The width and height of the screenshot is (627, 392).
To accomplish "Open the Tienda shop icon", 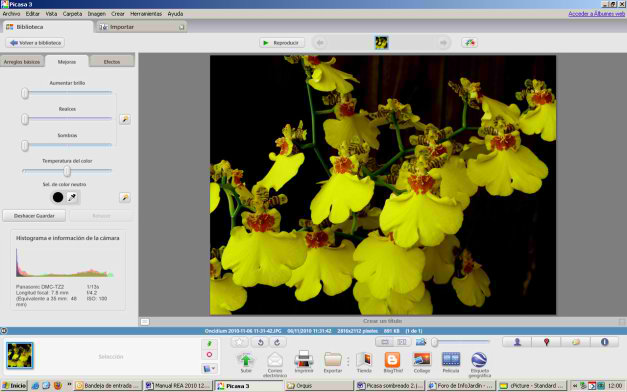I will (364, 360).
